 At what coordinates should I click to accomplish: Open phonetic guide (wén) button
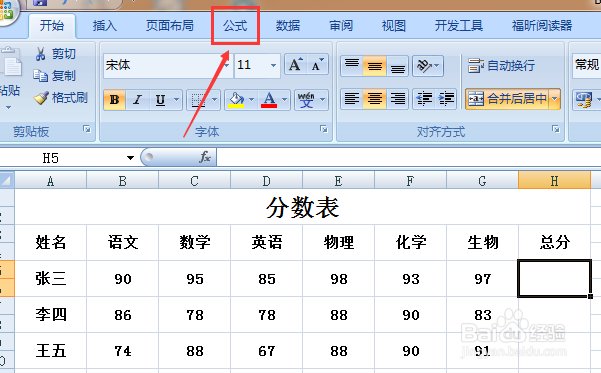pyautogui.click(x=306, y=100)
